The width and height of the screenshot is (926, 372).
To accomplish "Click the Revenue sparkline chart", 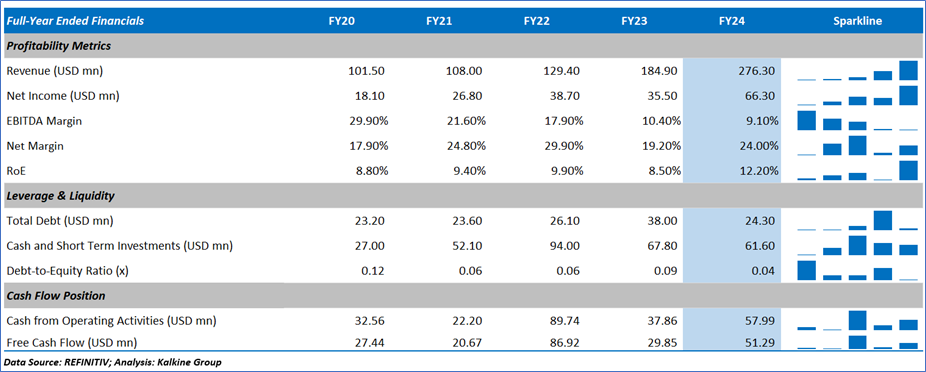I will (x=857, y=71).
